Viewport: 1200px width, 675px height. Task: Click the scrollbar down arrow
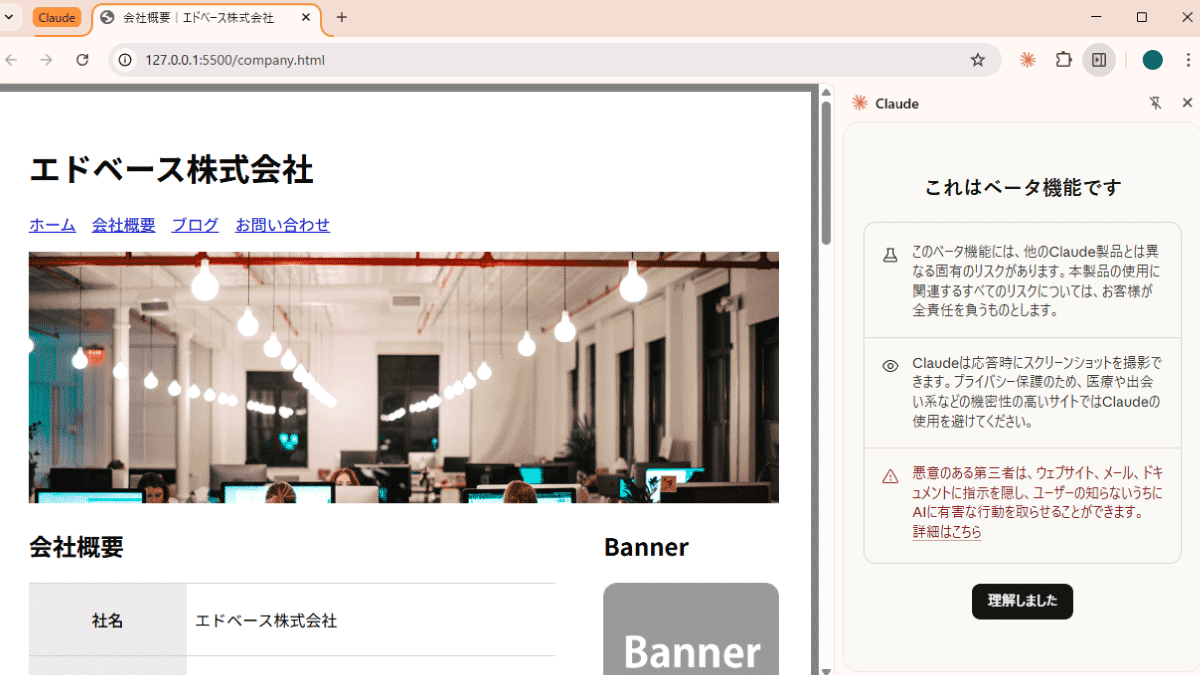click(x=826, y=669)
